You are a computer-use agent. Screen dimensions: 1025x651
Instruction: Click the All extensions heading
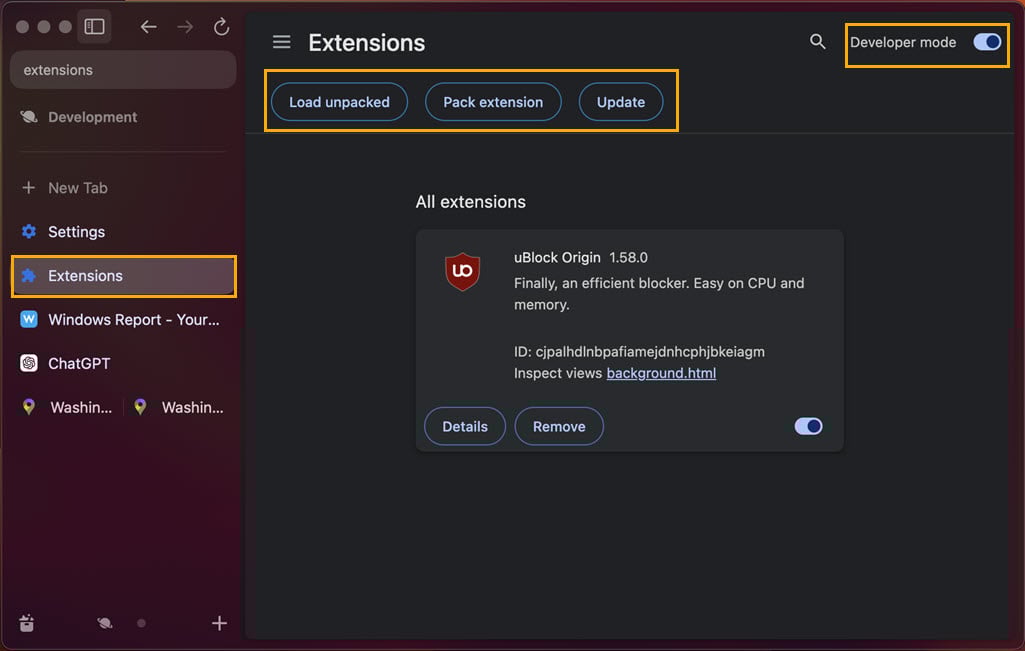click(471, 202)
